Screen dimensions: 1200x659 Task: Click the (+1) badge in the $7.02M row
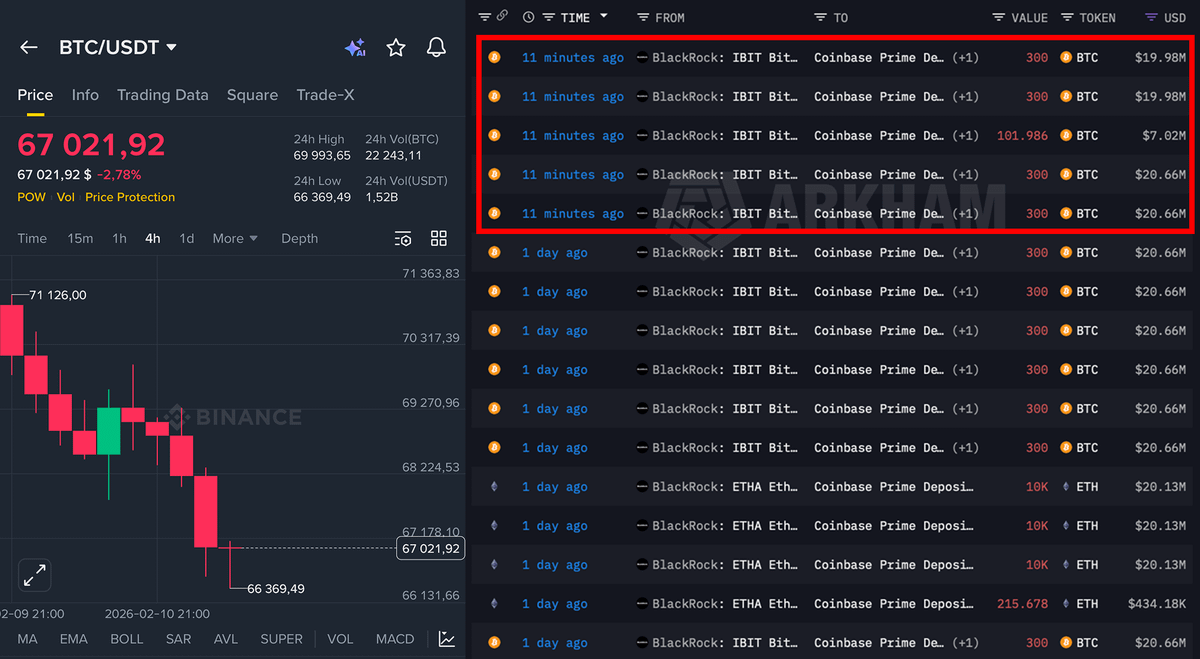point(966,135)
